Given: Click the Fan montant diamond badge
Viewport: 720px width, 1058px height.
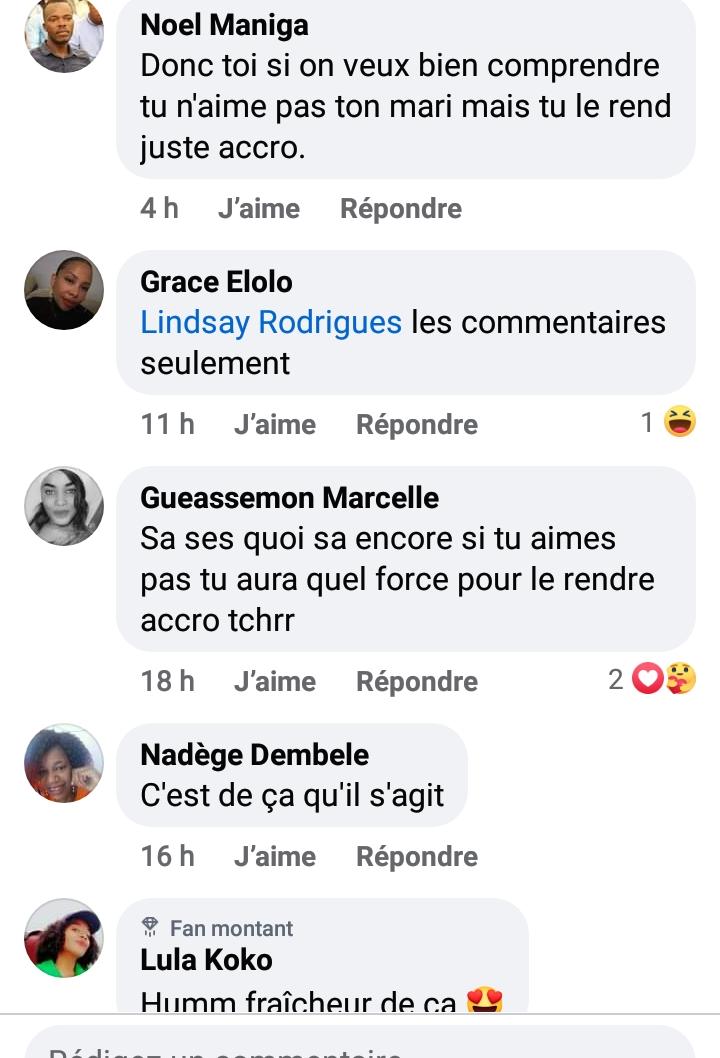Looking at the screenshot, I should 151,928.
